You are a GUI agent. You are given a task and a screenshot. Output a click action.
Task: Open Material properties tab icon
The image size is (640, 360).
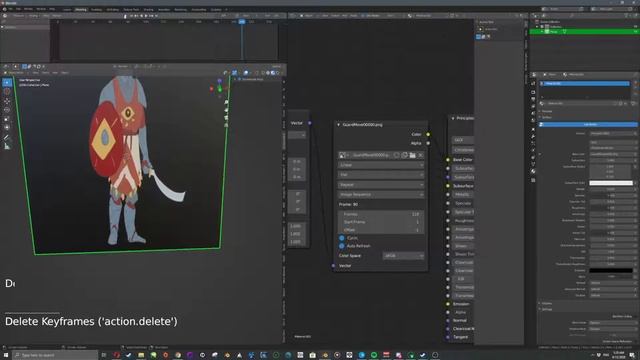[x=533, y=171]
